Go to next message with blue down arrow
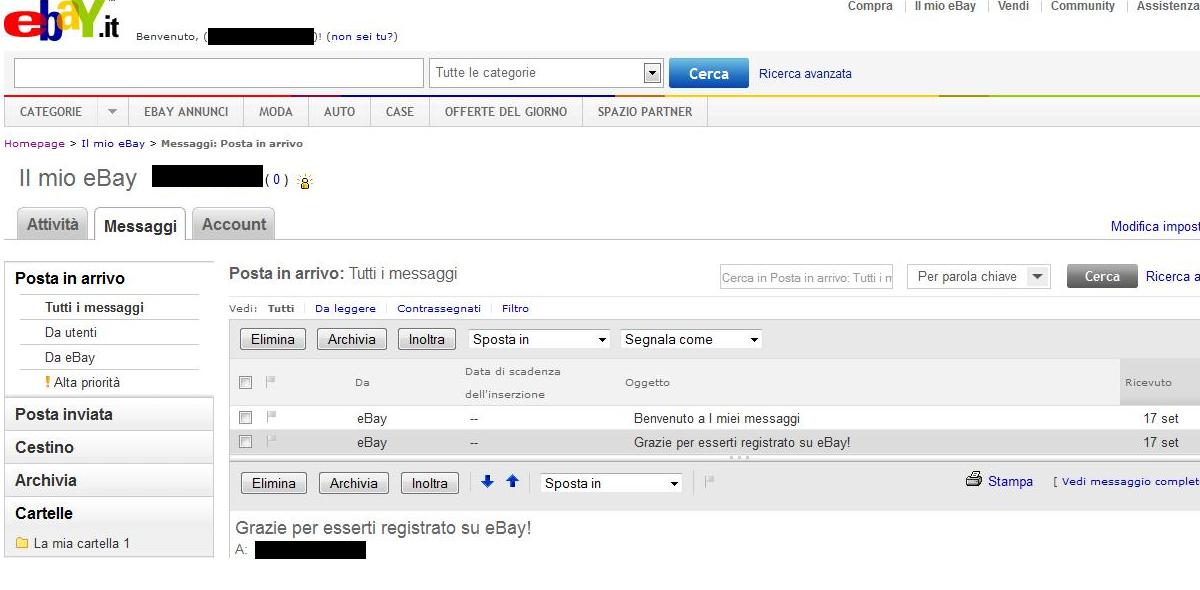This screenshot has height=590, width=1200. pos(487,482)
